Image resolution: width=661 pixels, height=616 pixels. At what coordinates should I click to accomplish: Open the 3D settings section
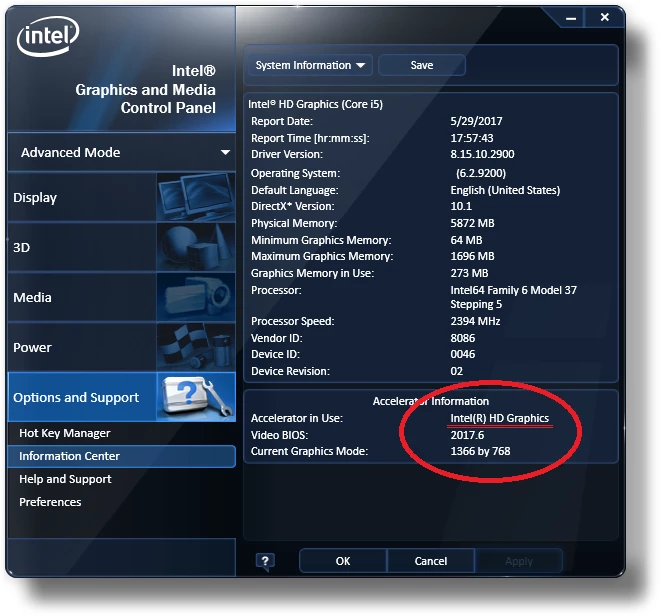(121, 247)
